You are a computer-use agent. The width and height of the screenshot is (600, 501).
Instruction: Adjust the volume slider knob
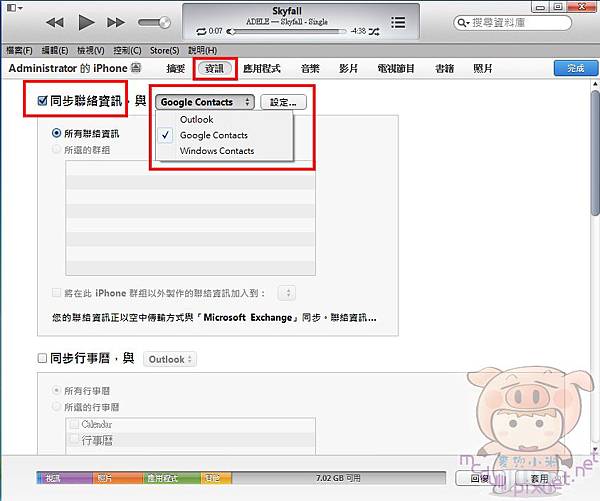(165, 23)
